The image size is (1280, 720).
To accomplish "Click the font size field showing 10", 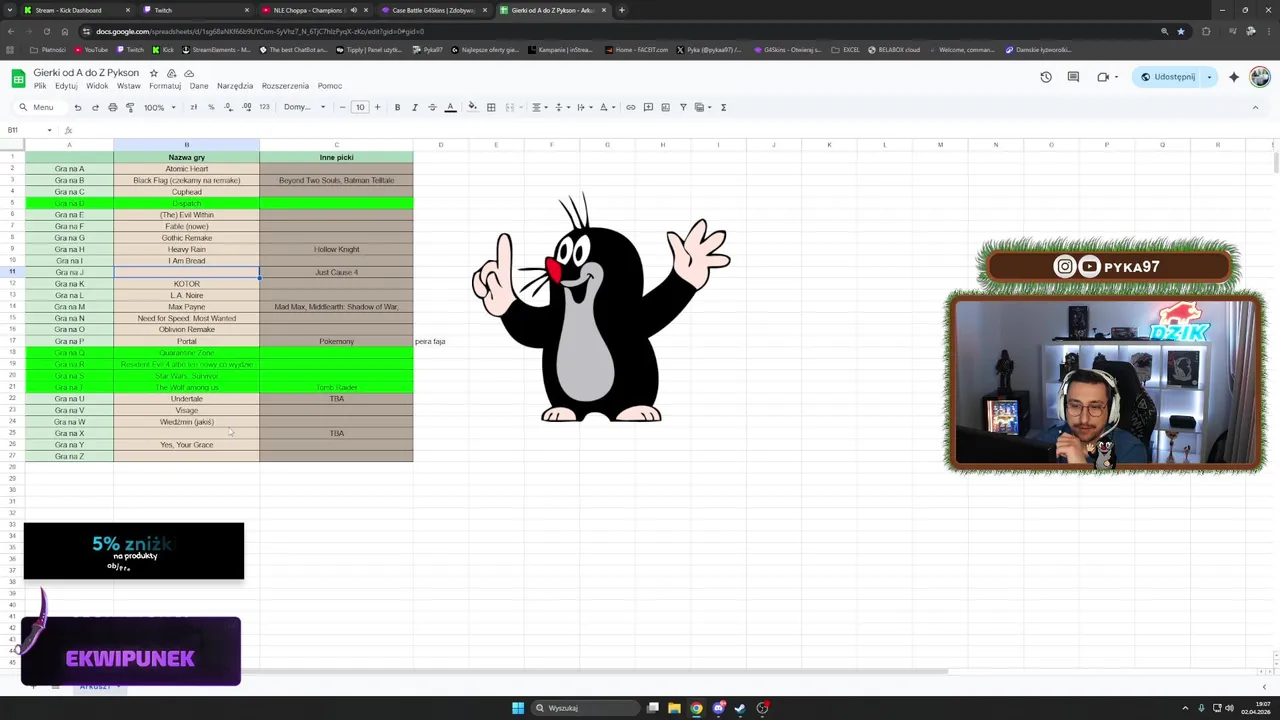I will click(360, 107).
